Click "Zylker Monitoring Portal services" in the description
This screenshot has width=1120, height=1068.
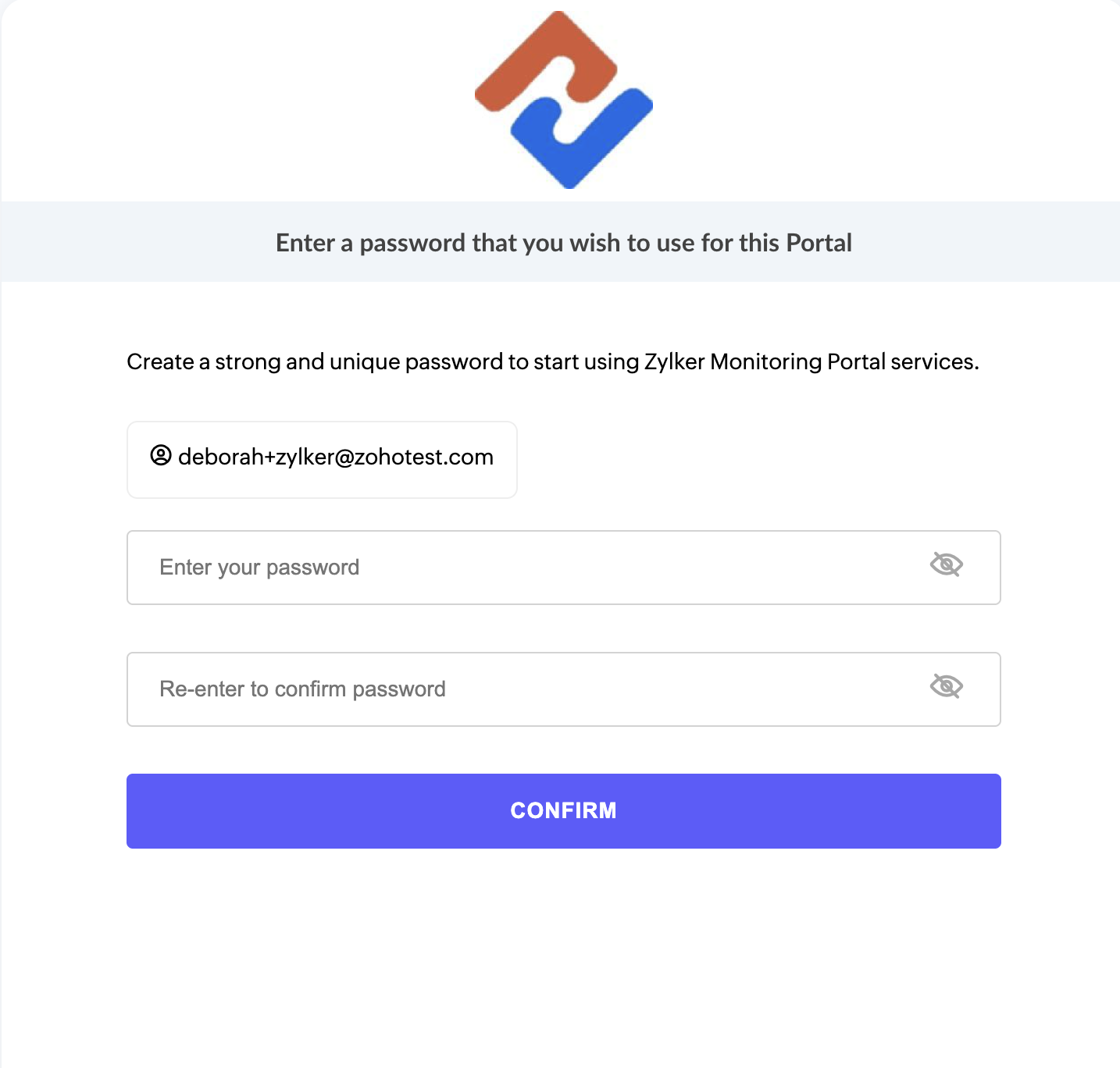[x=810, y=362]
